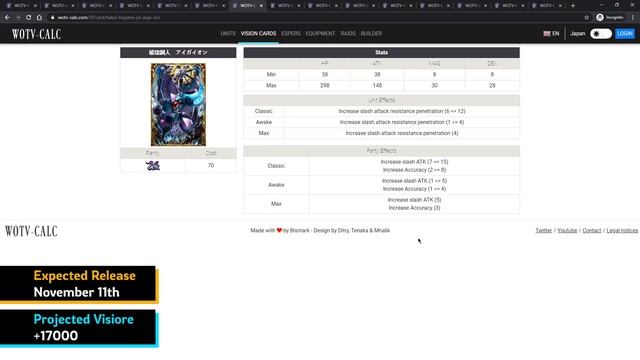Click the WOTV-CALC footer logo
This screenshot has height=360, width=640.
[31, 231]
